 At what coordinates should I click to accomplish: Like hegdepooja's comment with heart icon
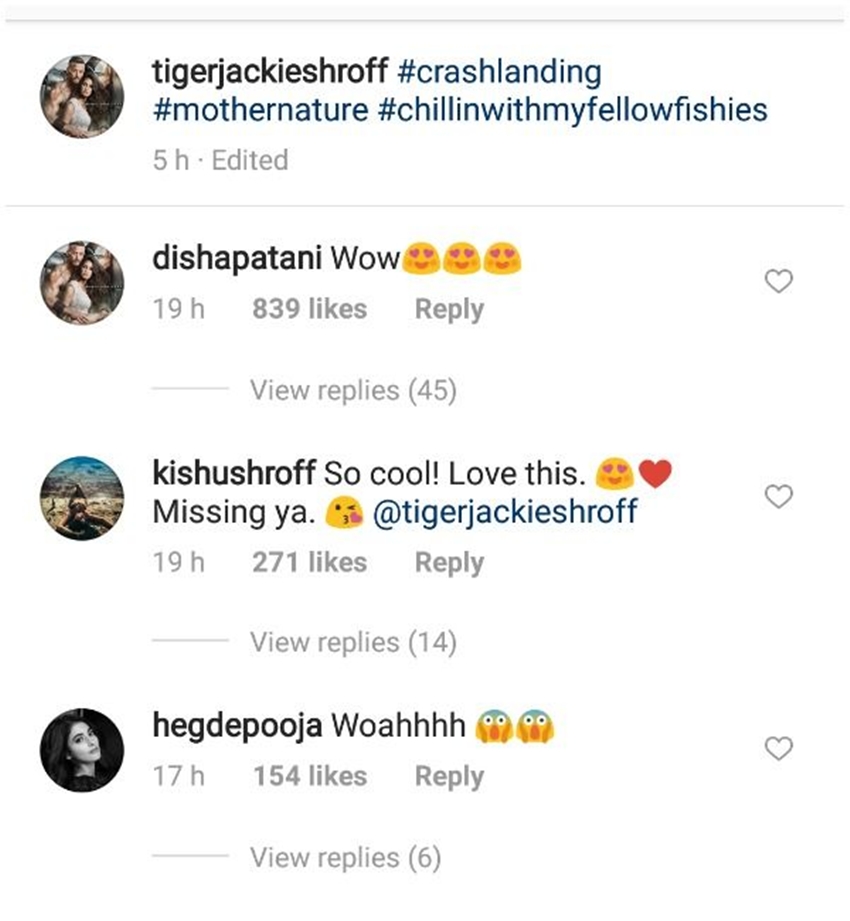(x=778, y=748)
